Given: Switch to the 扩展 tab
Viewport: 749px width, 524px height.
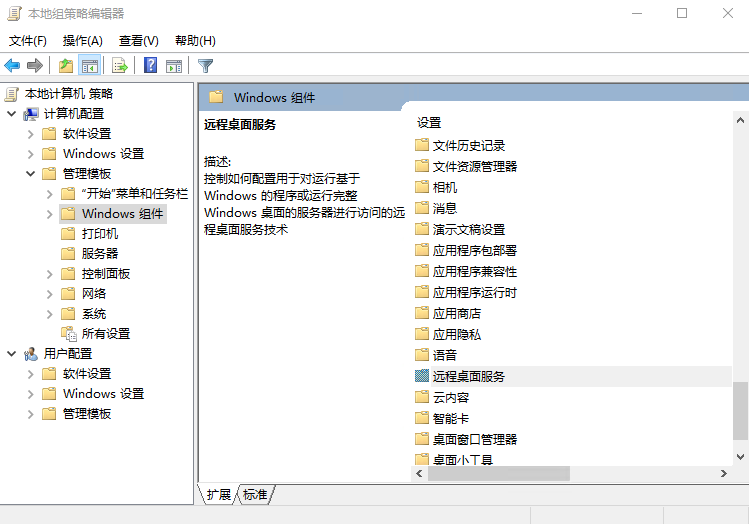Looking at the screenshot, I should [219, 495].
